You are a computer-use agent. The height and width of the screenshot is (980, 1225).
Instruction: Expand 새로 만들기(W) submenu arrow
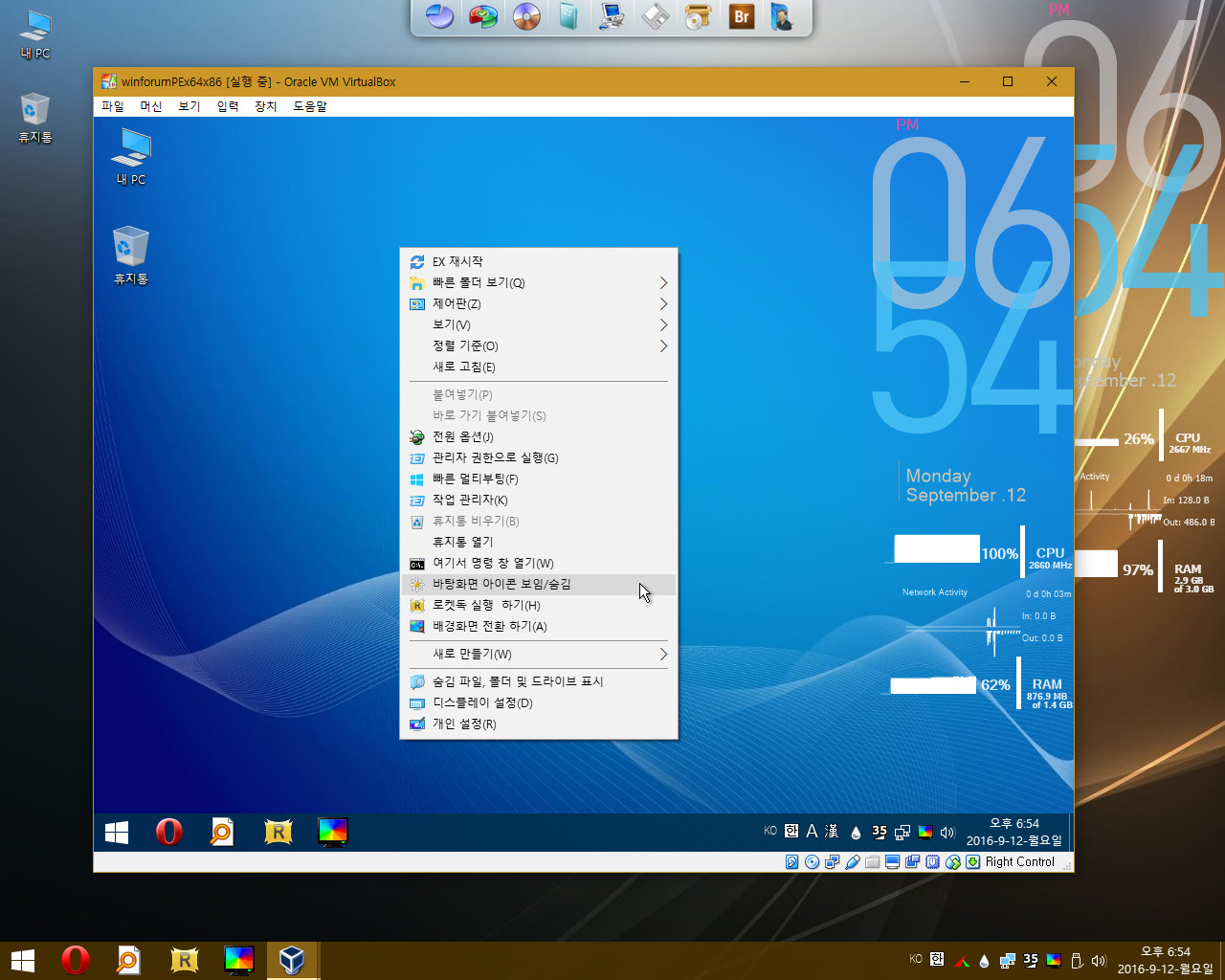point(663,654)
